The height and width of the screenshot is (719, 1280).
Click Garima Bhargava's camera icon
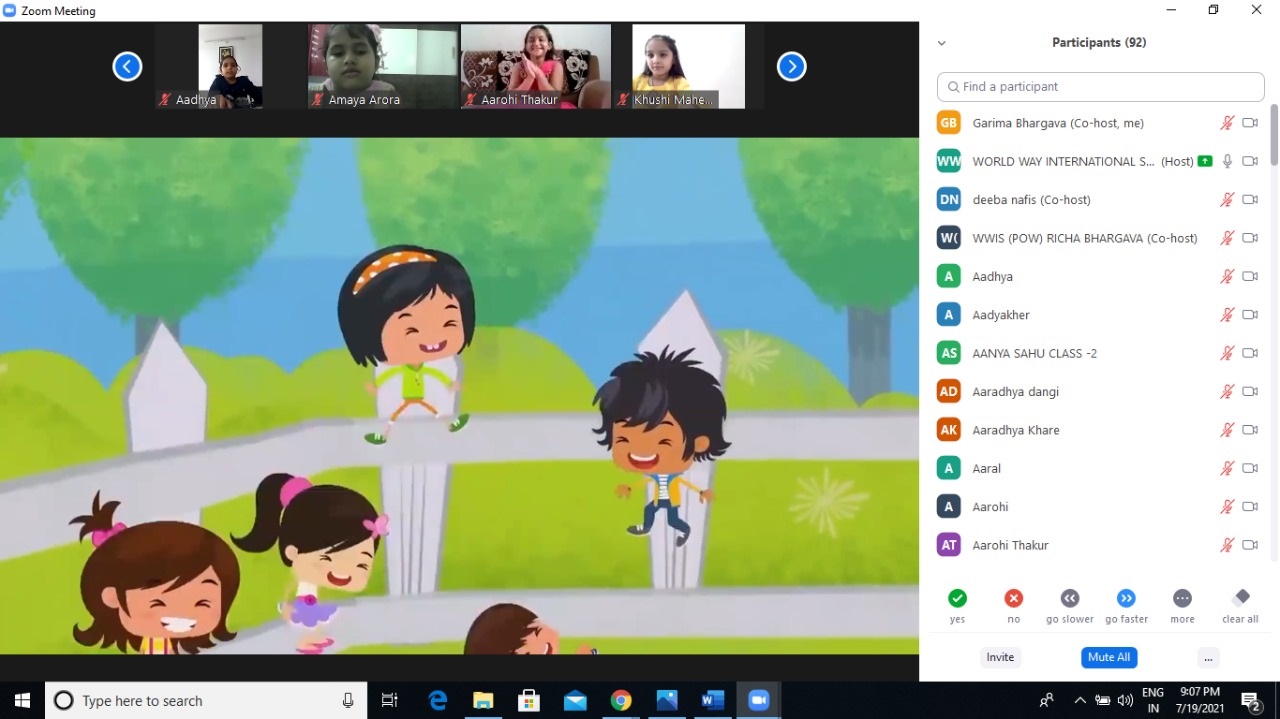click(x=1250, y=123)
